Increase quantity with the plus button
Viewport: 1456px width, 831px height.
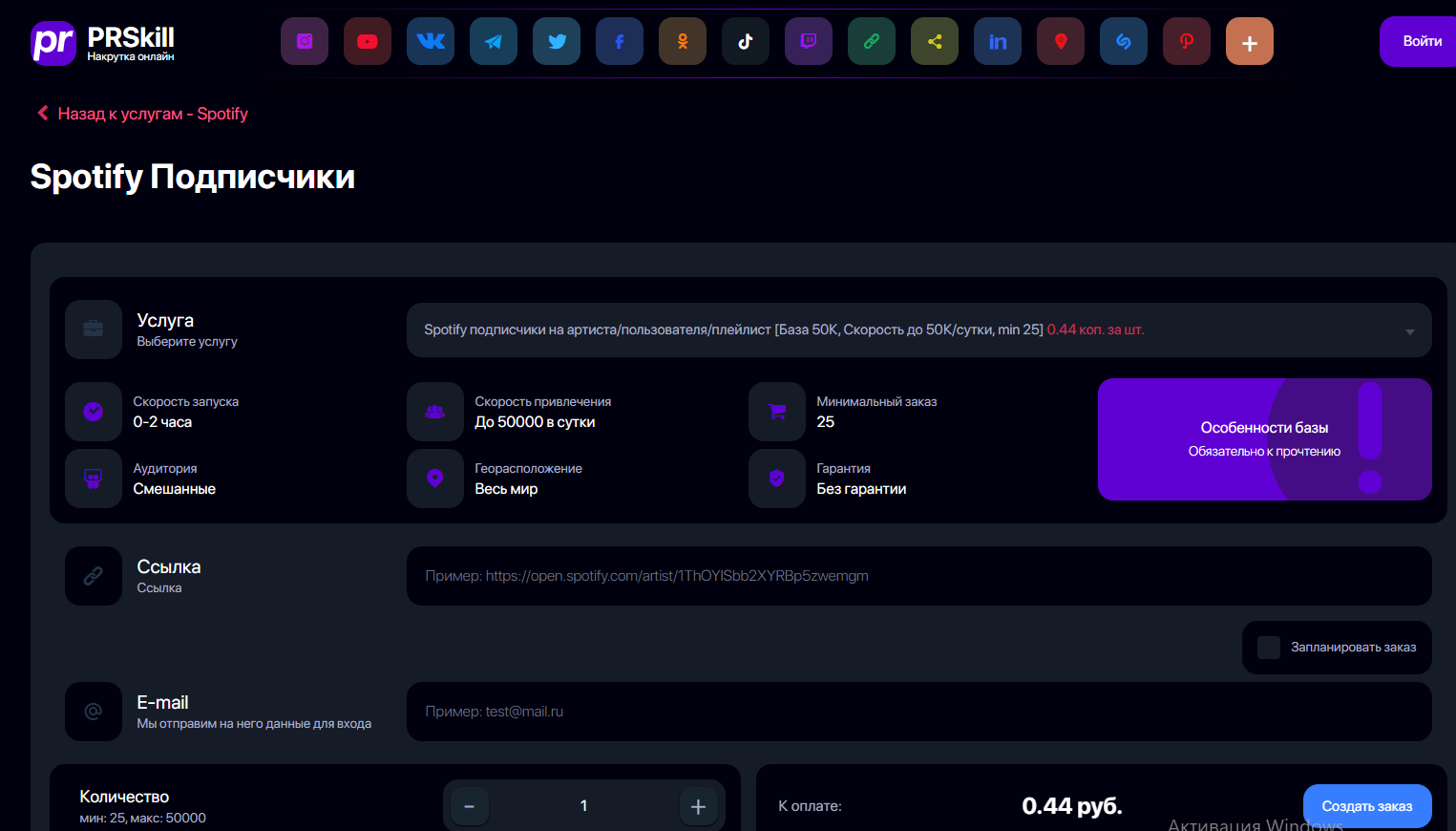[x=698, y=806]
